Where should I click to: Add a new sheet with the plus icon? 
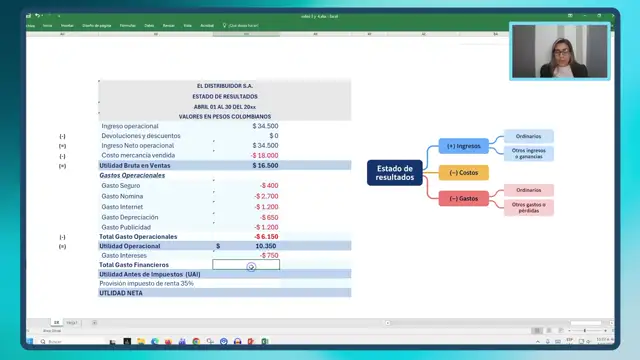94,322
